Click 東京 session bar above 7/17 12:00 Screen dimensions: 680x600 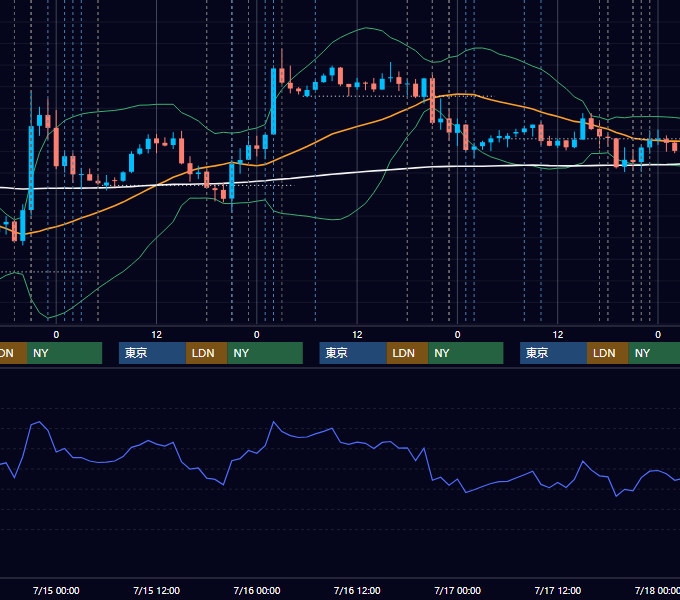click(x=554, y=353)
